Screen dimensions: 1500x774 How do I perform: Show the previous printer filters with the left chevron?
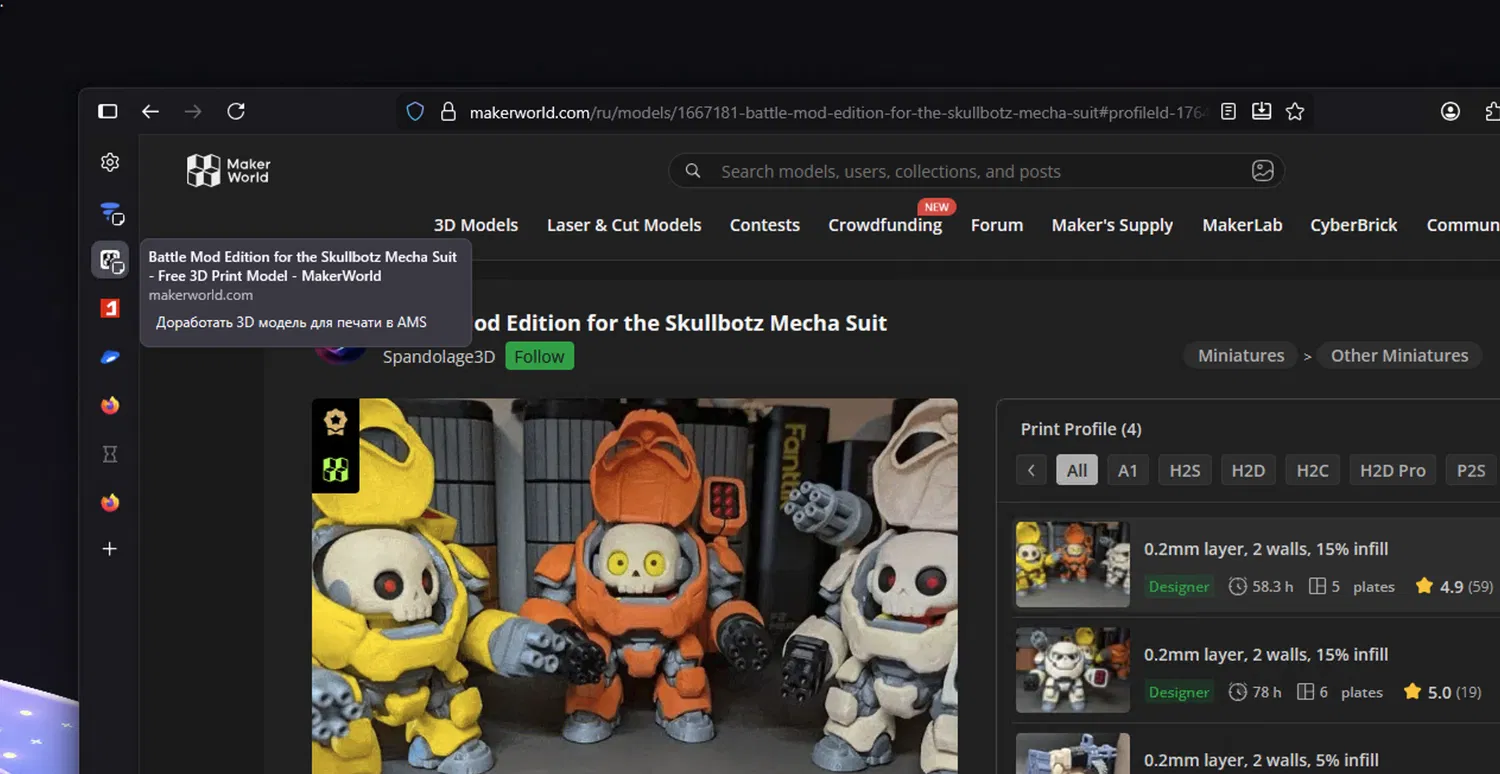click(1031, 470)
